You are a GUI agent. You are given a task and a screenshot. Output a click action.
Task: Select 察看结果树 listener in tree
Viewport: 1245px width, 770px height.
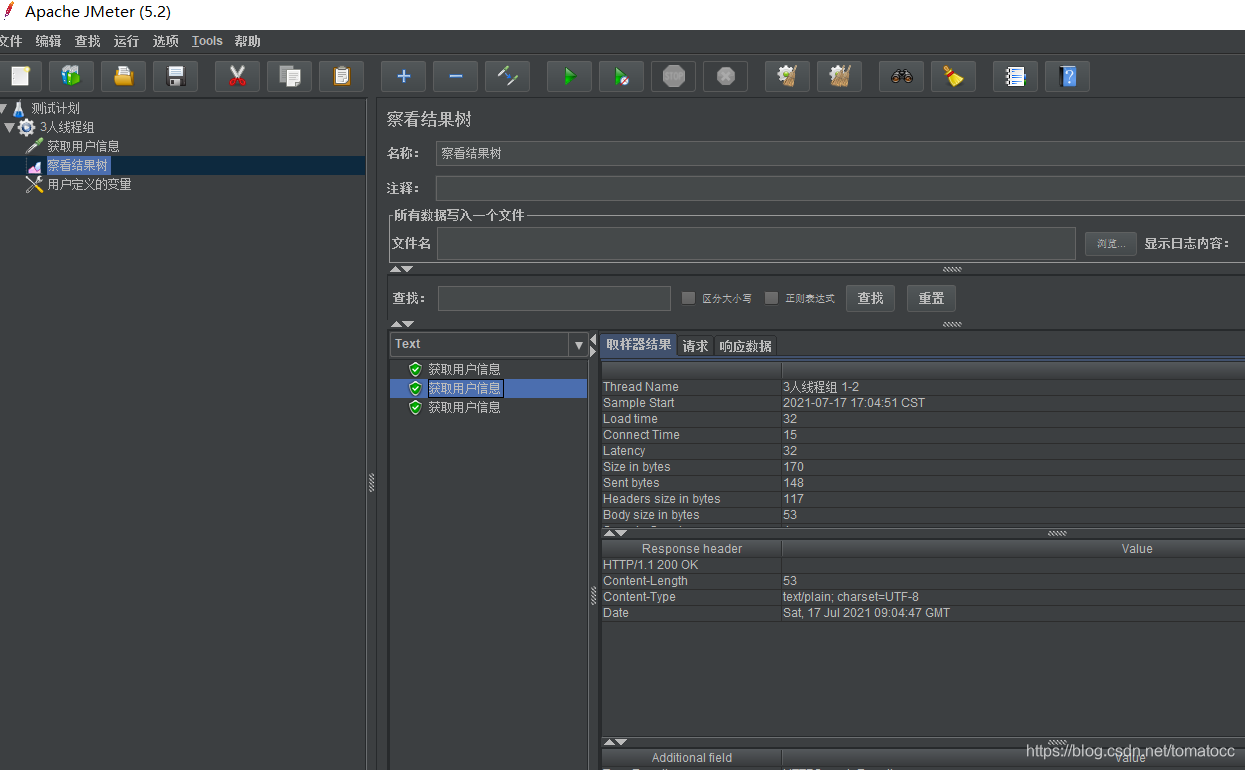click(x=77, y=165)
